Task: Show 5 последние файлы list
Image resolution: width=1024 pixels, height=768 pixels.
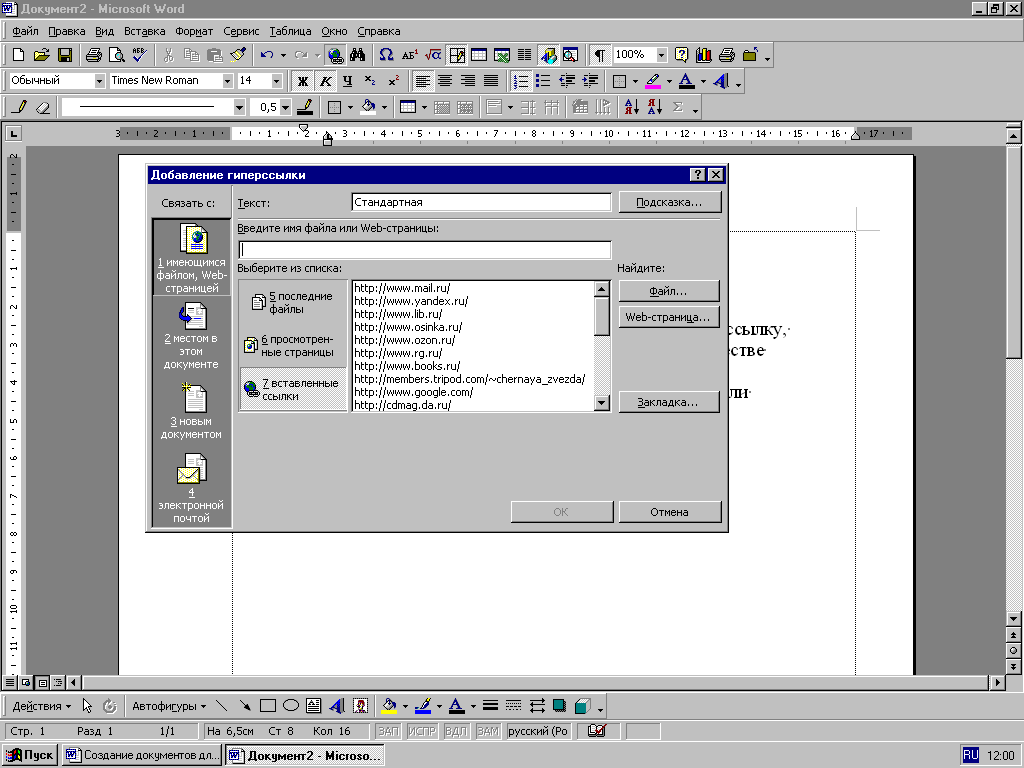Action: 293,302
